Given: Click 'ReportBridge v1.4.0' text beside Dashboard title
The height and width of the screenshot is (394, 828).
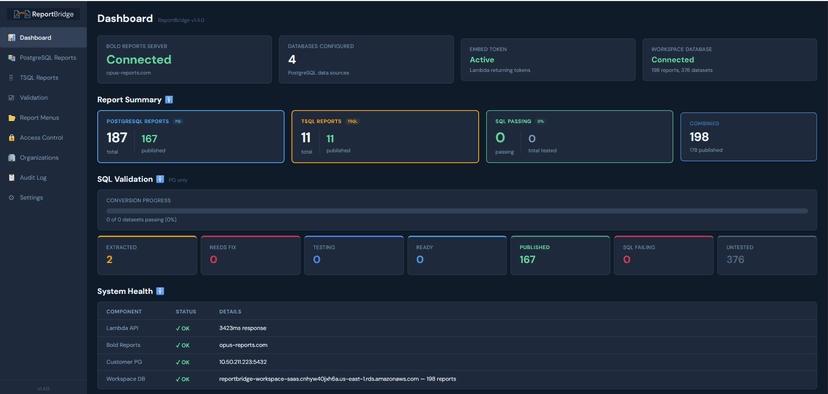Looking at the screenshot, I should (x=181, y=20).
